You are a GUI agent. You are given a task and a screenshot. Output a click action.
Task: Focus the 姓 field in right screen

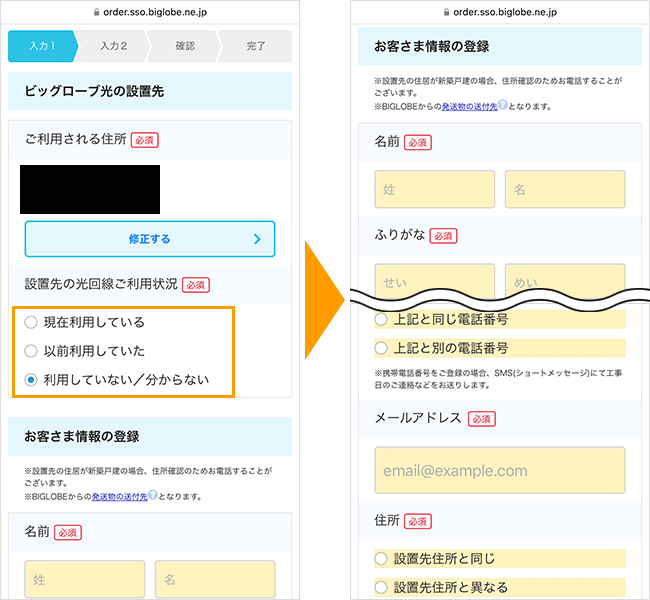coord(435,189)
